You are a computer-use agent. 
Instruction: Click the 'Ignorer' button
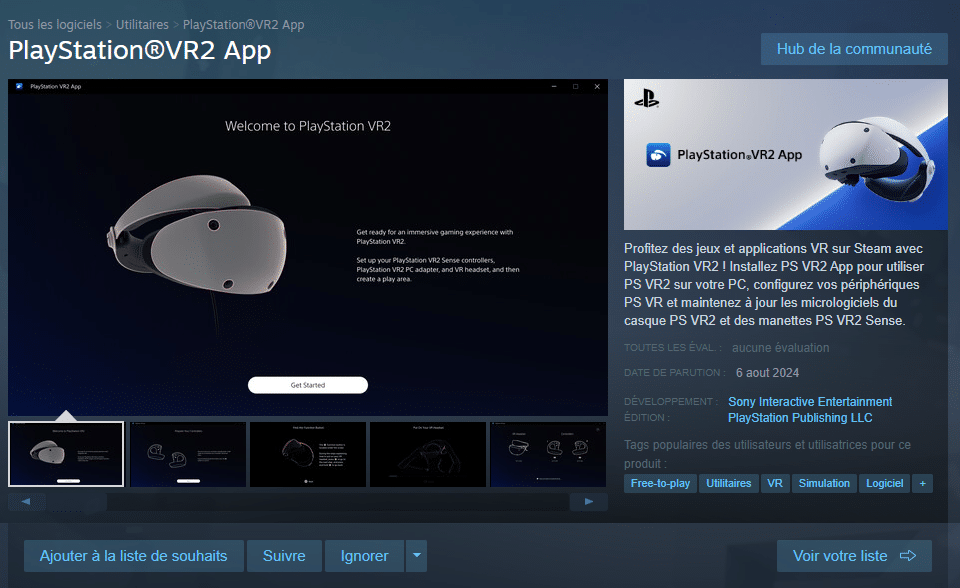[x=364, y=556]
